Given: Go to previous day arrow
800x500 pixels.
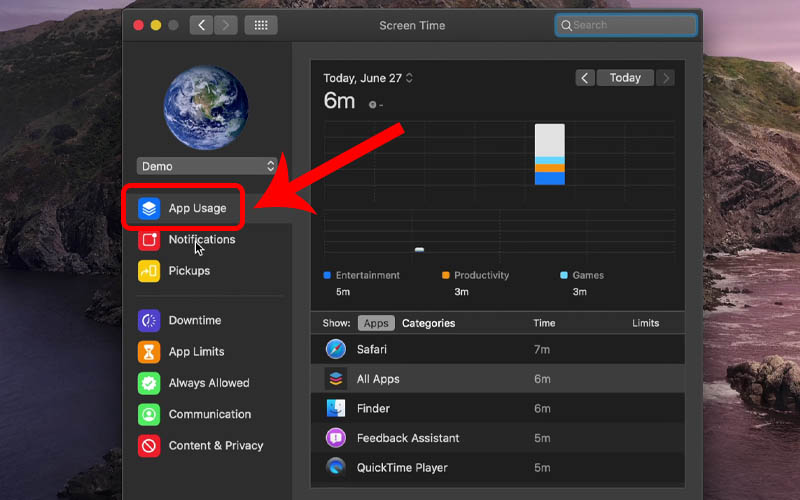Looking at the screenshot, I should coord(585,78).
